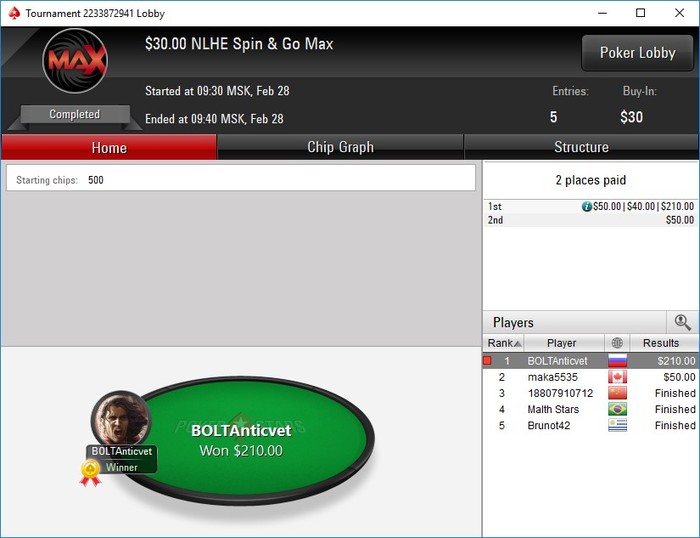This screenshot has width=700, height=538.
Task: Click BOLTAnticvet's avatar at the table
Action: point(121,420)
